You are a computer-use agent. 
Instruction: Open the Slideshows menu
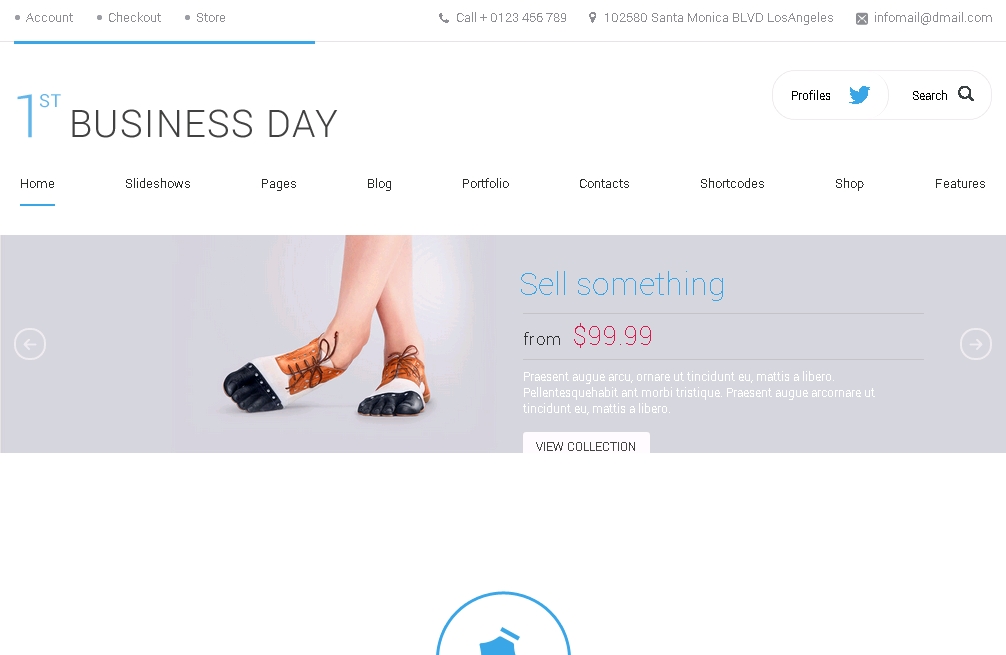[158, 184]
